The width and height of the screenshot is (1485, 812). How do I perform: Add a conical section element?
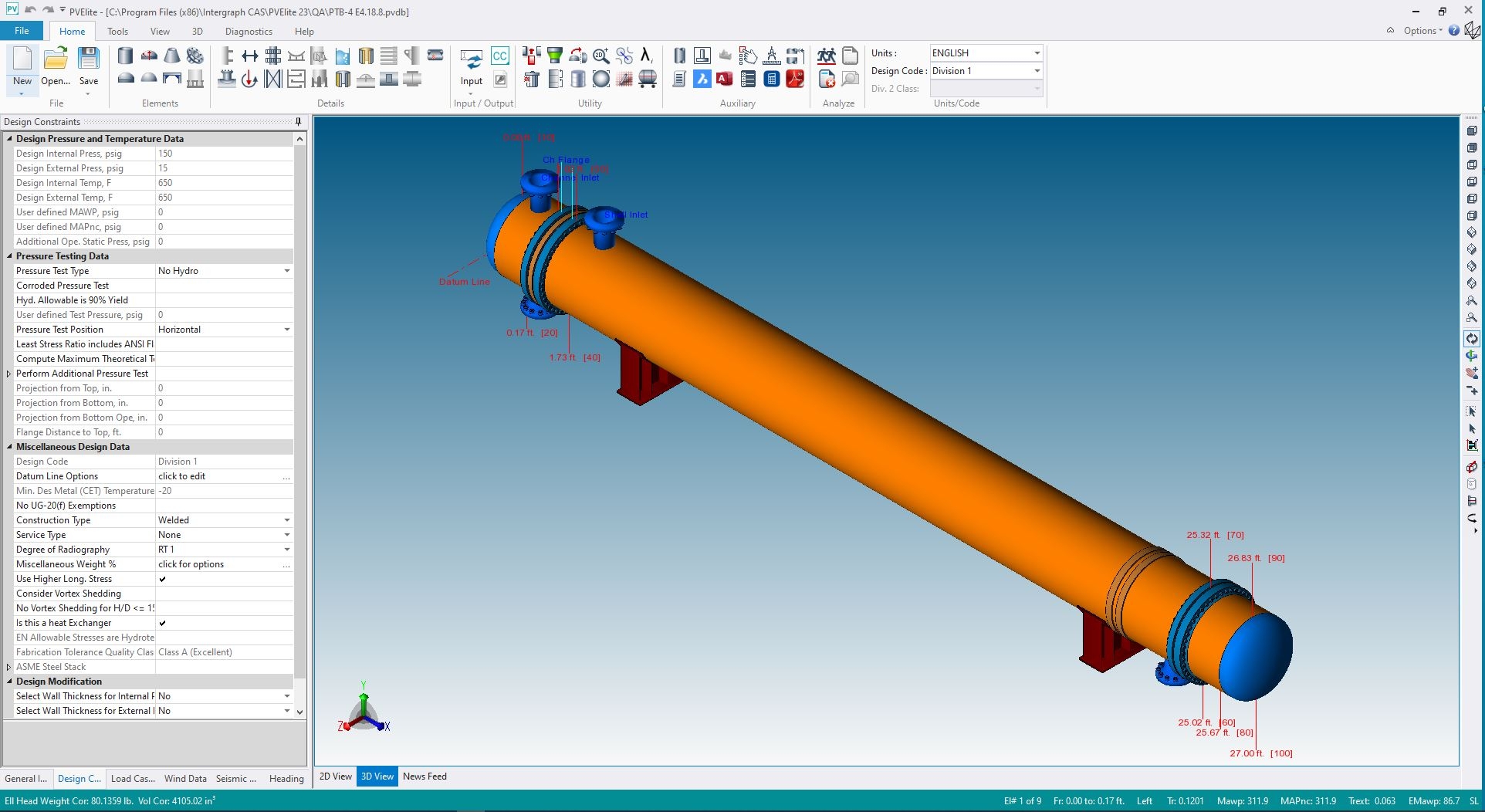[x=172, y=56]
